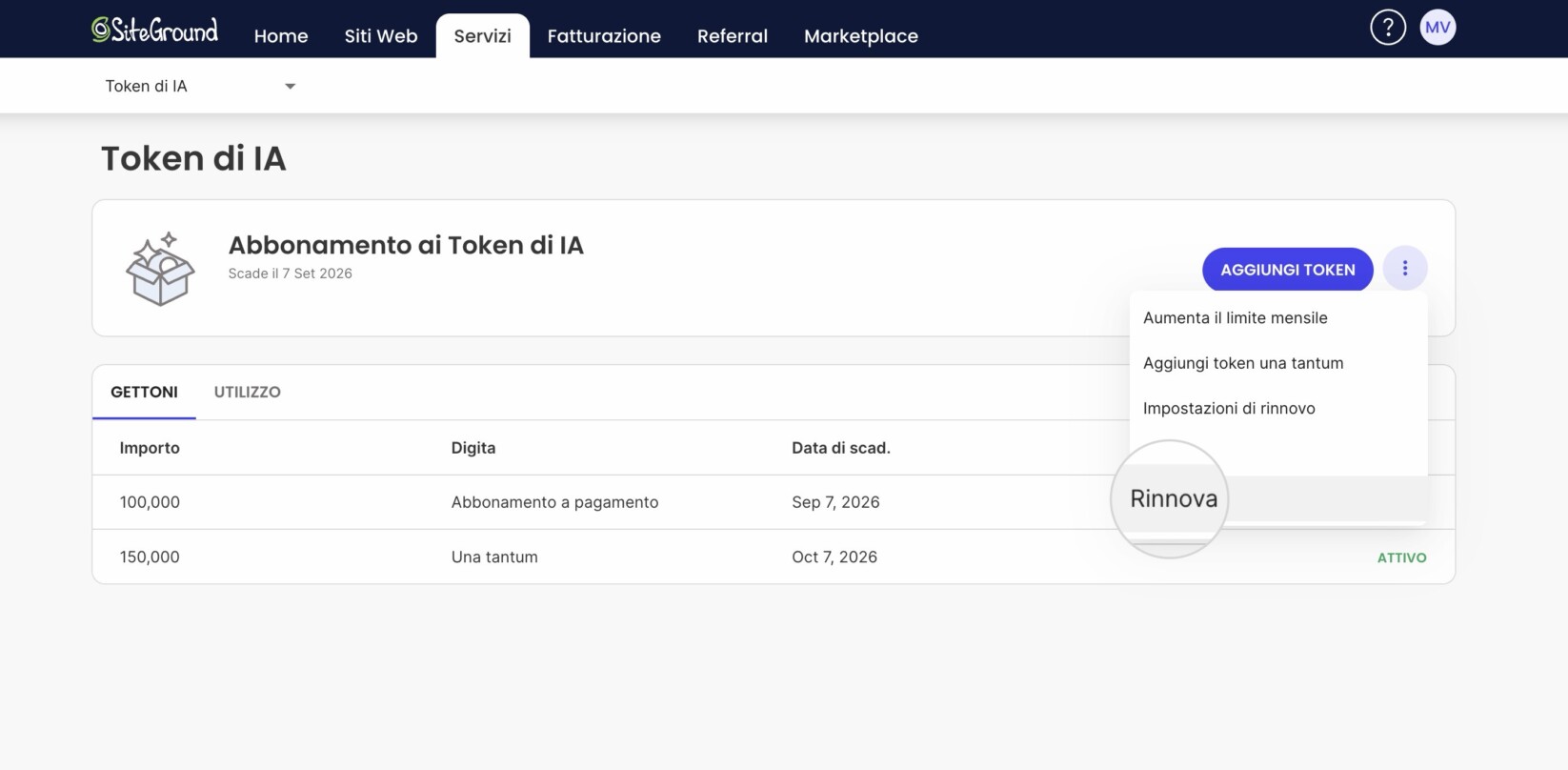Viewport: 1568px width, 770px height.
Task: Click the 150,000 amount cell
Action: pos(150,557)
